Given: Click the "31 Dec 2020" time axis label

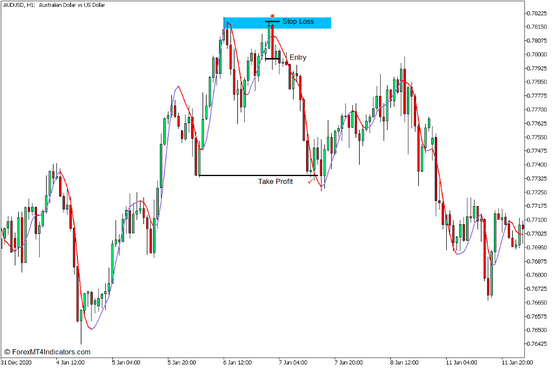Looking at the screenshot, I should click(16, 363).
